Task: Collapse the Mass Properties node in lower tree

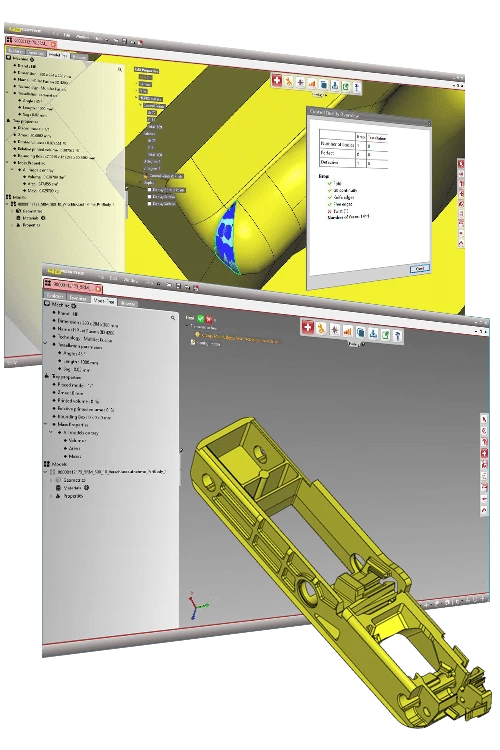Action: pos(46,424)
